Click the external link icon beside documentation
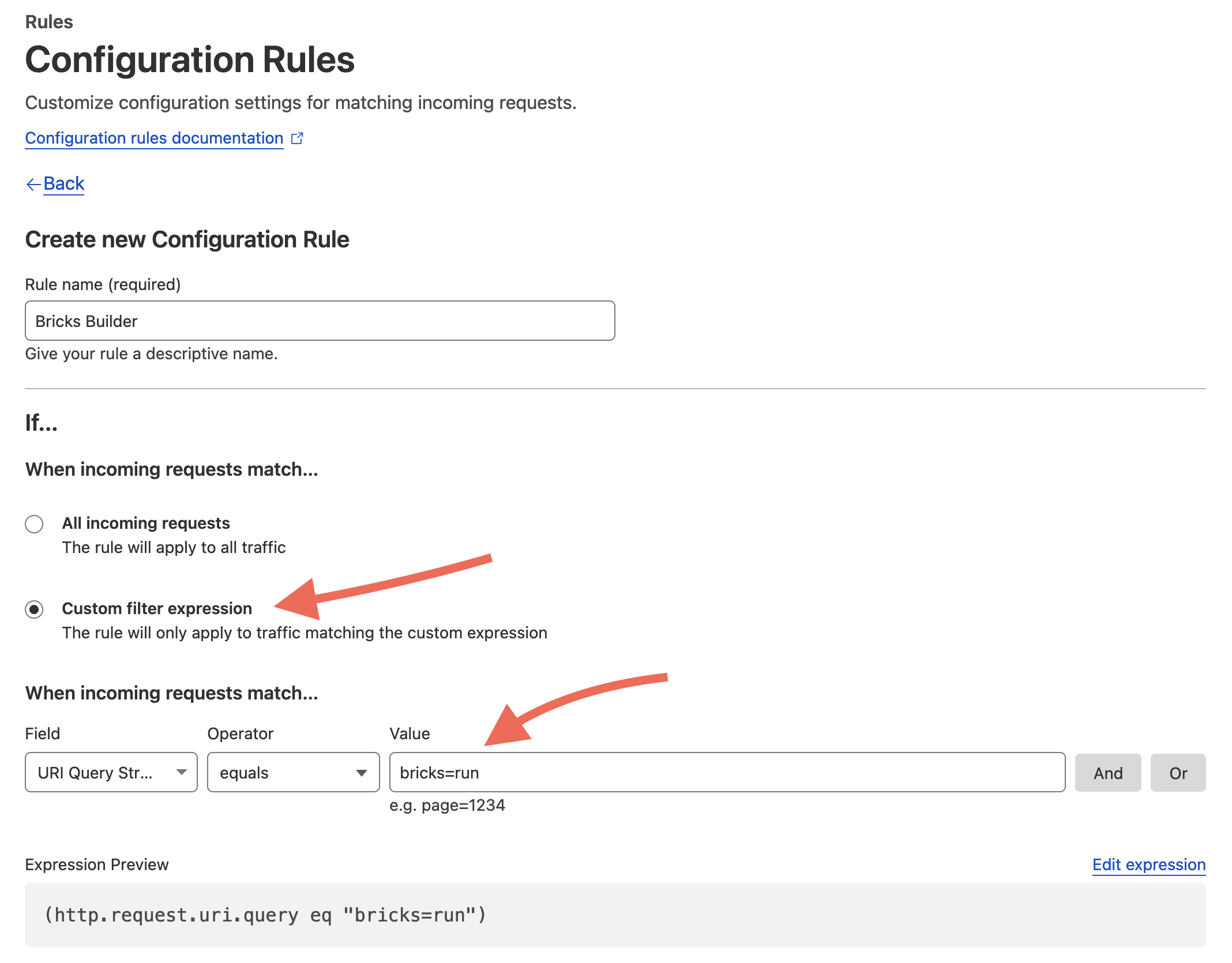Viewport: 1232px width, 963px height. [297, 138]
